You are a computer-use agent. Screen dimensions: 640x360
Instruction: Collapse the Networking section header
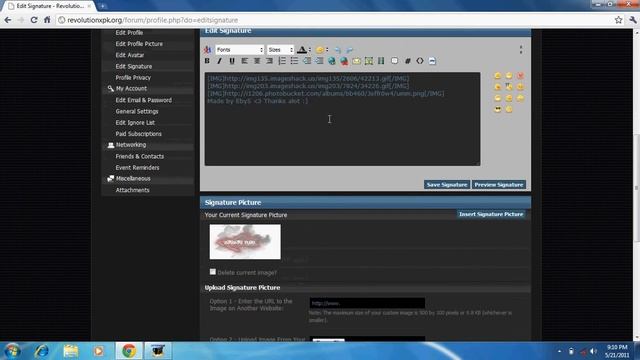coord(148,145)
